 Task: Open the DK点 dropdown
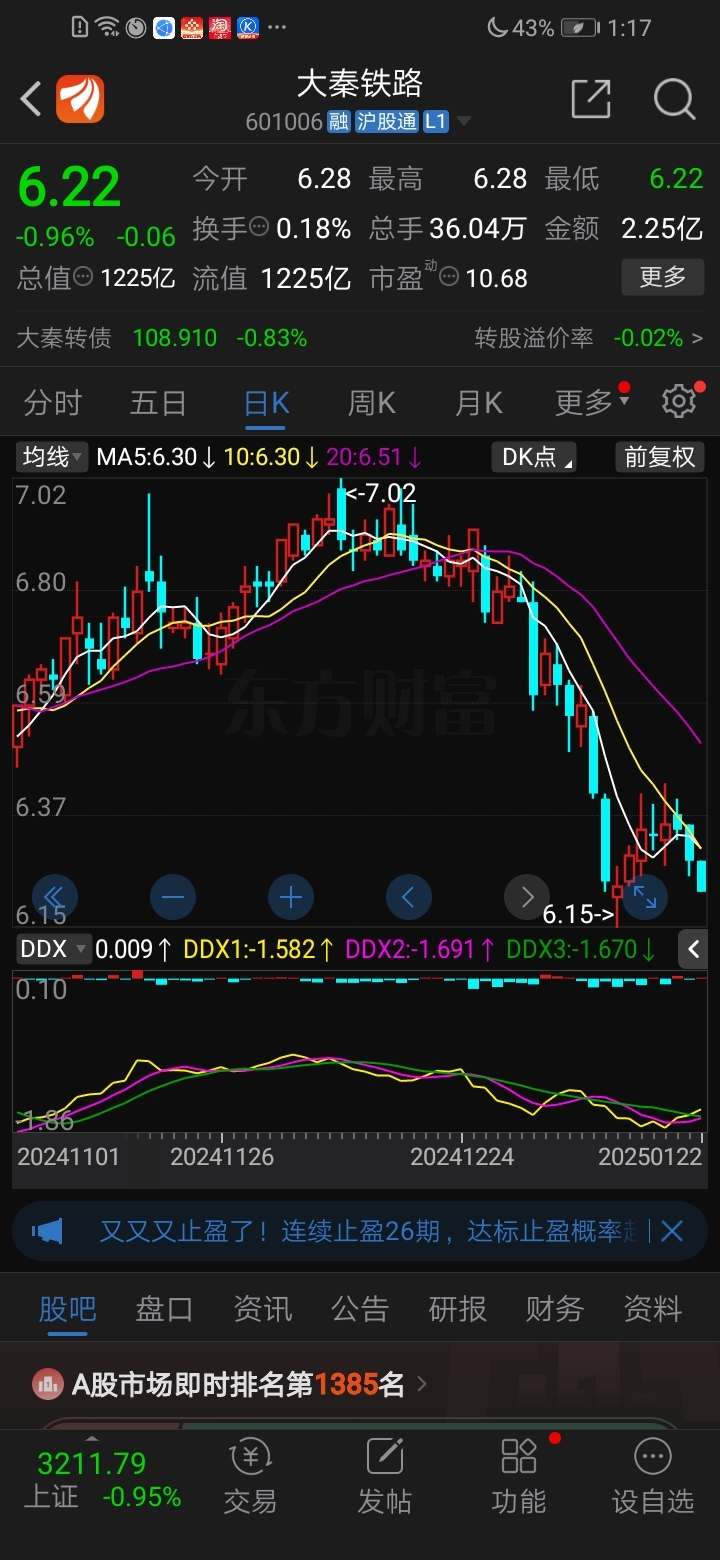[535, 457]
